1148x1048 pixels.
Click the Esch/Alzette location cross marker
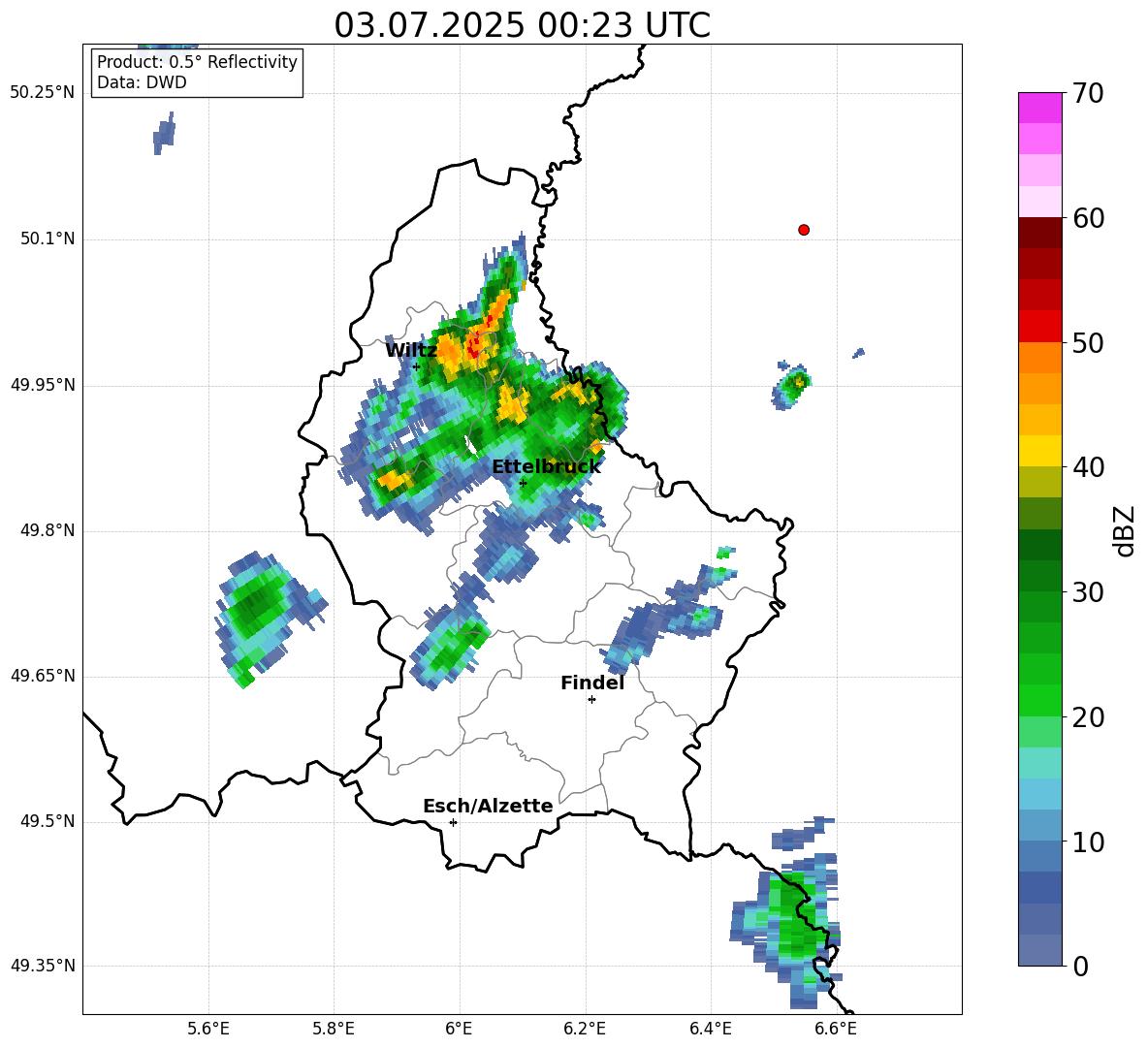[453, 822]
